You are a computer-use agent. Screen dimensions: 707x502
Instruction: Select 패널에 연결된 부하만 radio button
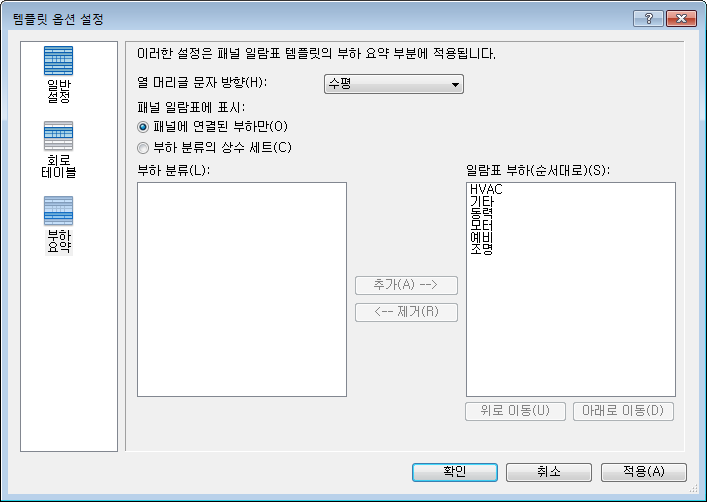(143, 127)
